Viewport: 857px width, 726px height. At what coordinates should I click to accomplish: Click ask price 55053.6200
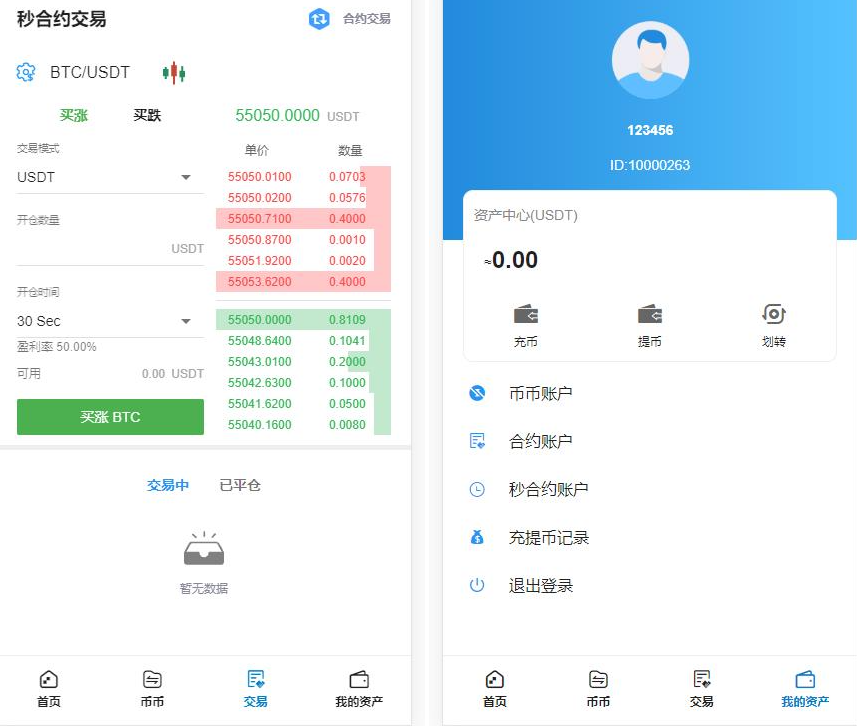tap(259, 282)
